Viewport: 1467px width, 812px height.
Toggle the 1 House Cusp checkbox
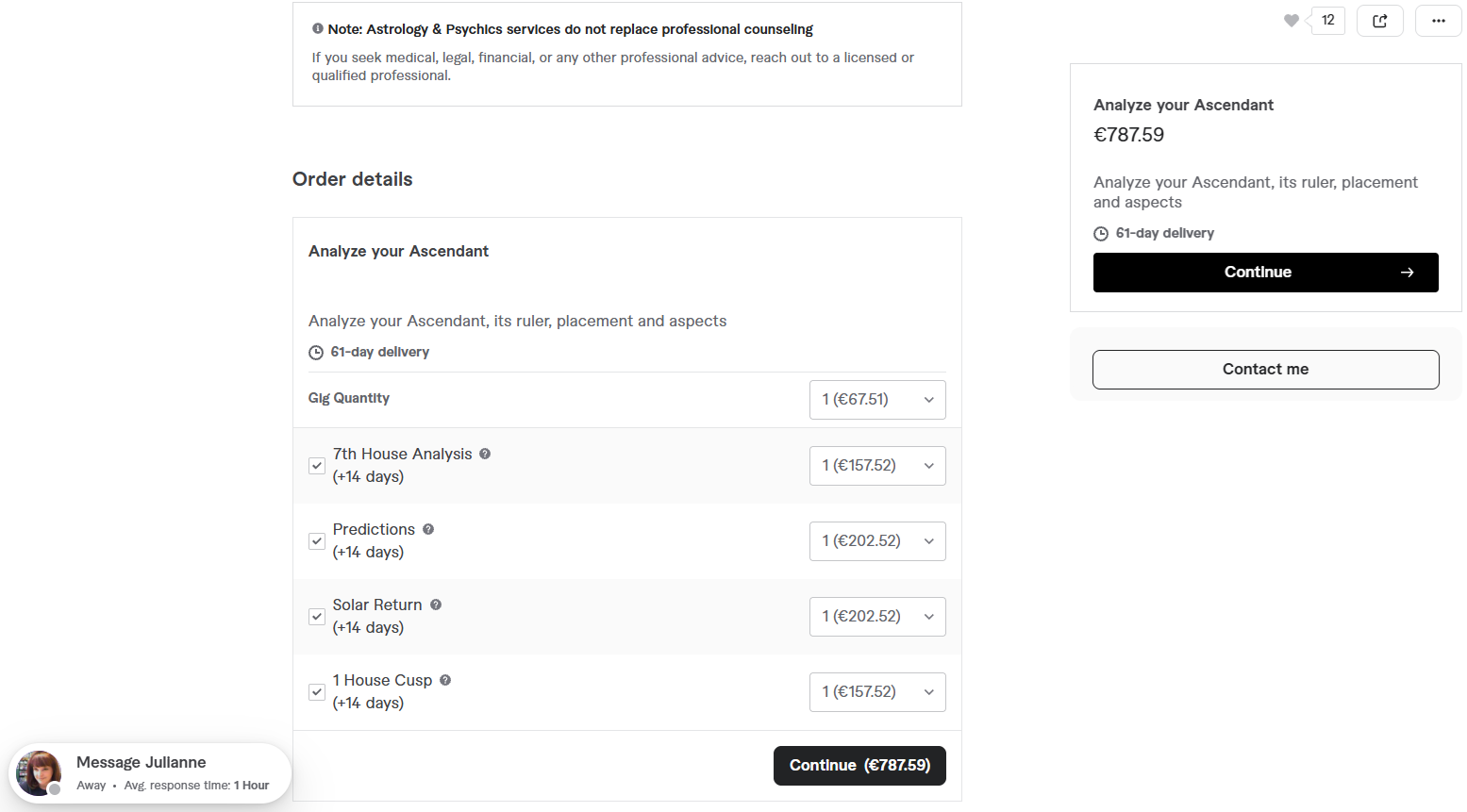[317, 692]
